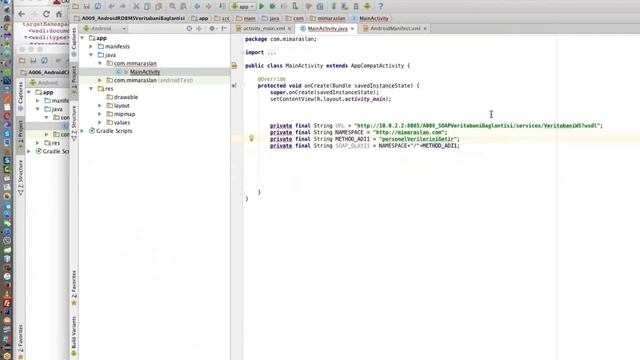640x360 pixels.
Task: Expand the values folder
Action: click(x=100, y=122)
